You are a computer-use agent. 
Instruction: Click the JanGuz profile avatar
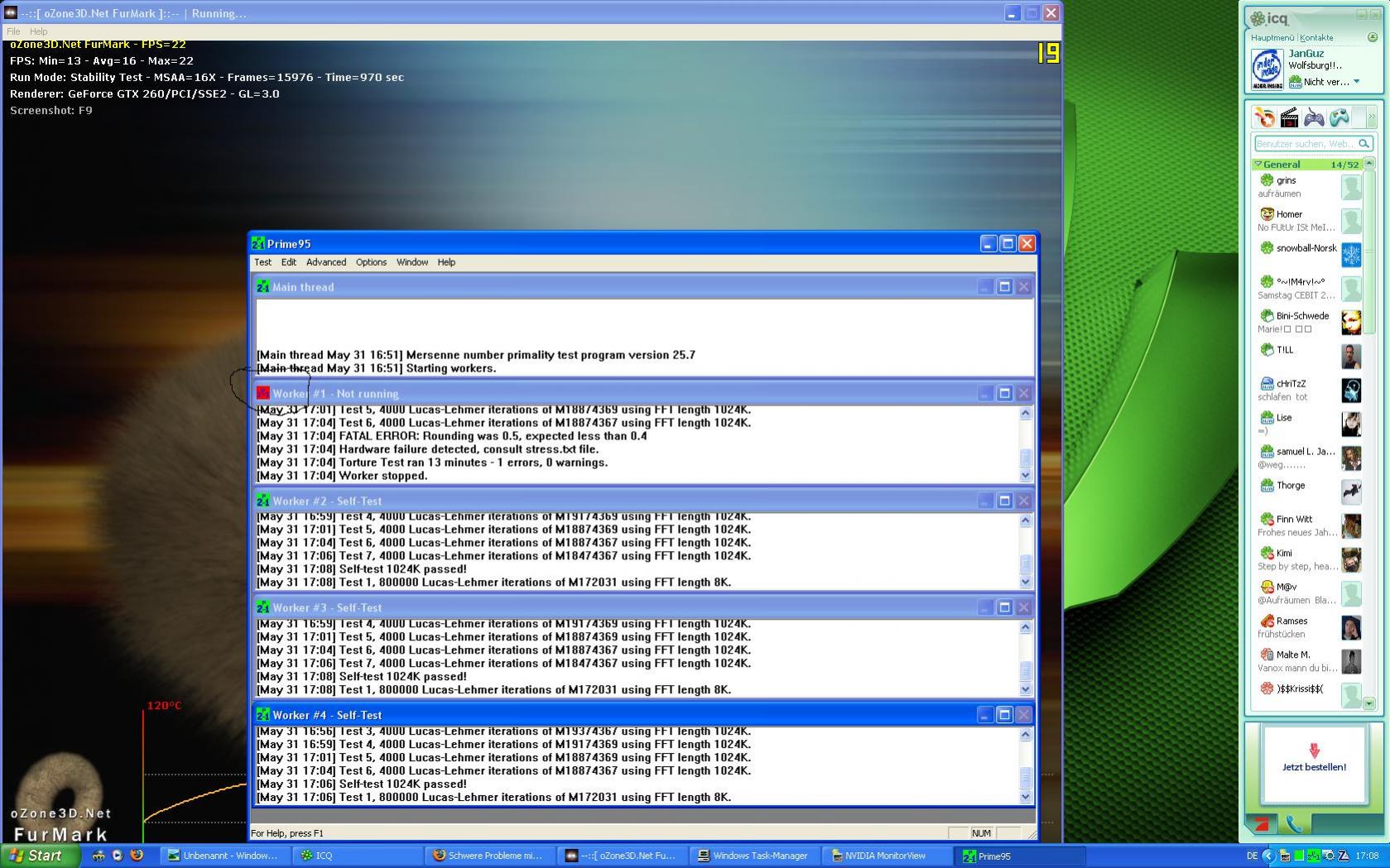tap(1267, 68)
